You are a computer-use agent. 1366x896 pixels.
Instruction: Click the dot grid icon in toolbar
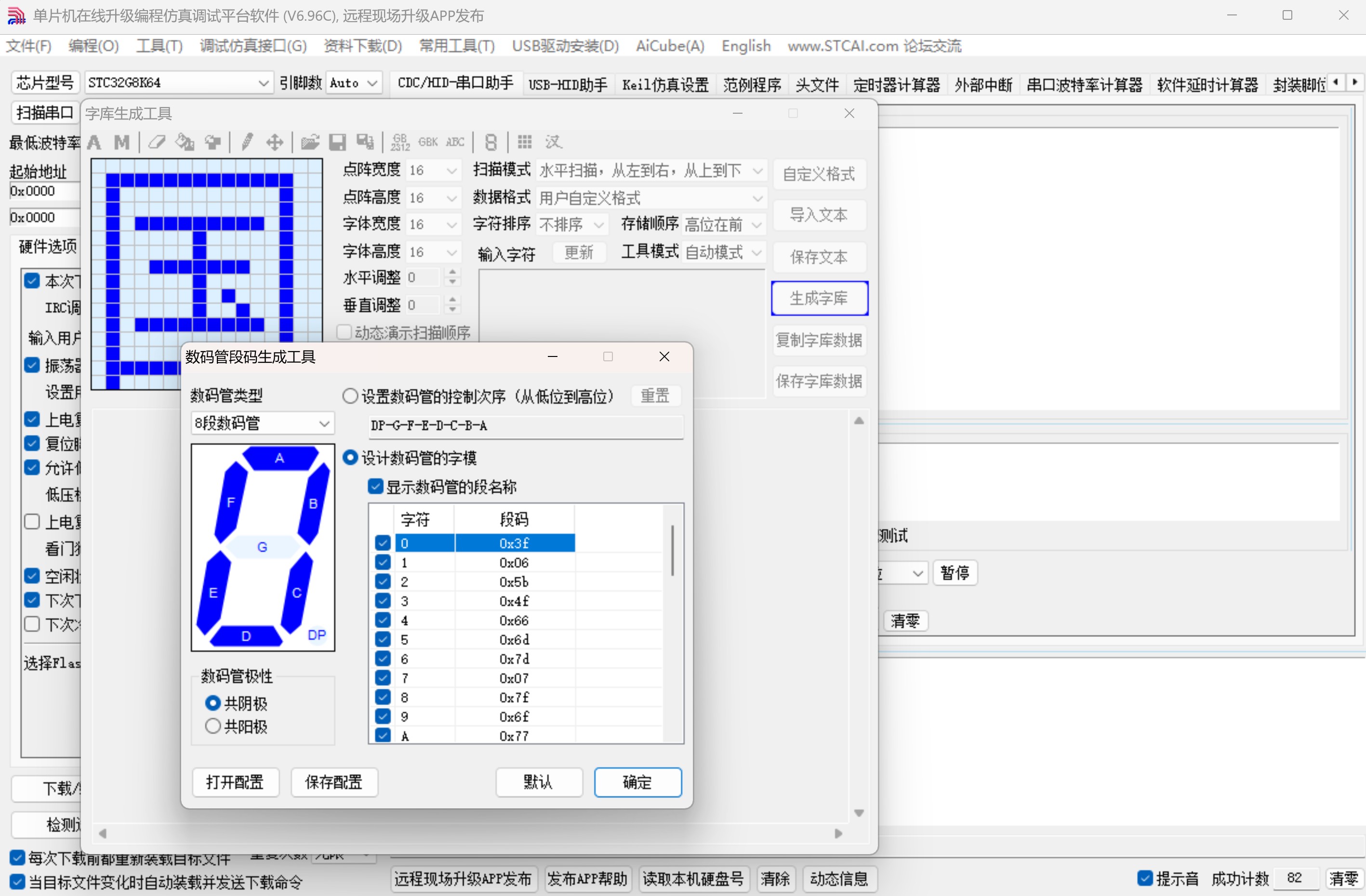pos(524,141)
